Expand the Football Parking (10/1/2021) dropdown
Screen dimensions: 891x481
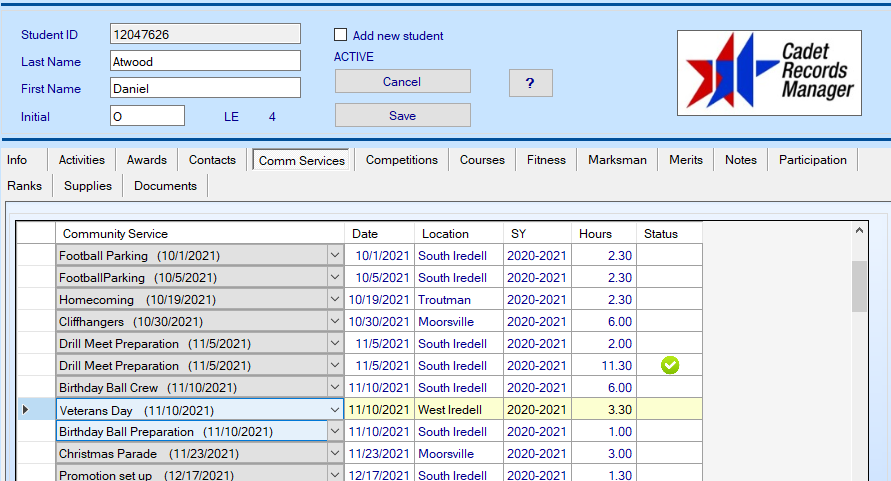coord(334,256)
